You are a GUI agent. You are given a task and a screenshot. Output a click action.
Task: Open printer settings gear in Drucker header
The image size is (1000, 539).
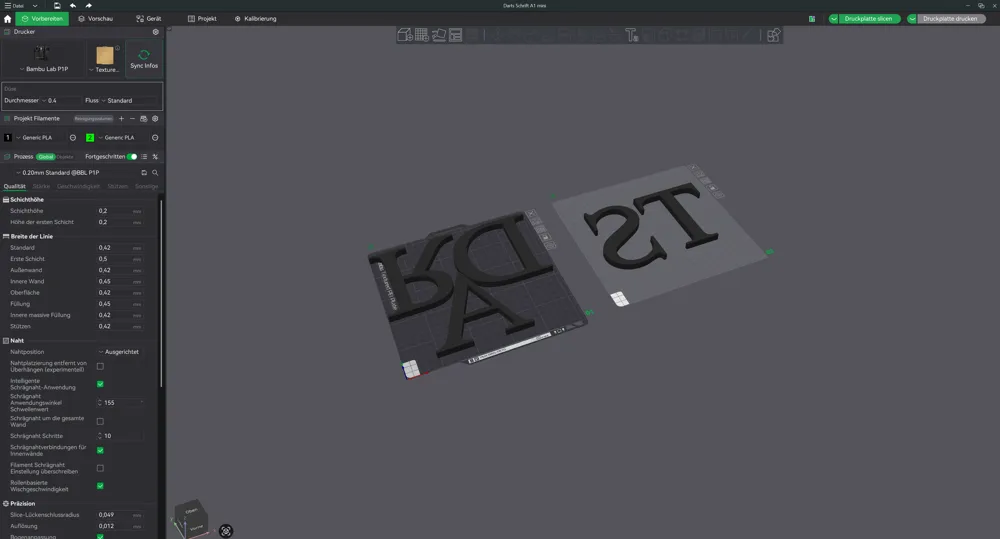pyautogui.click(x=156, y=32)
